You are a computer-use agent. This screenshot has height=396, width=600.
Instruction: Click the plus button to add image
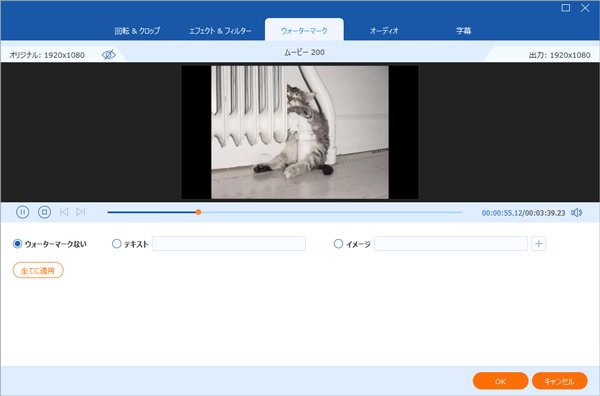[539, 244]
